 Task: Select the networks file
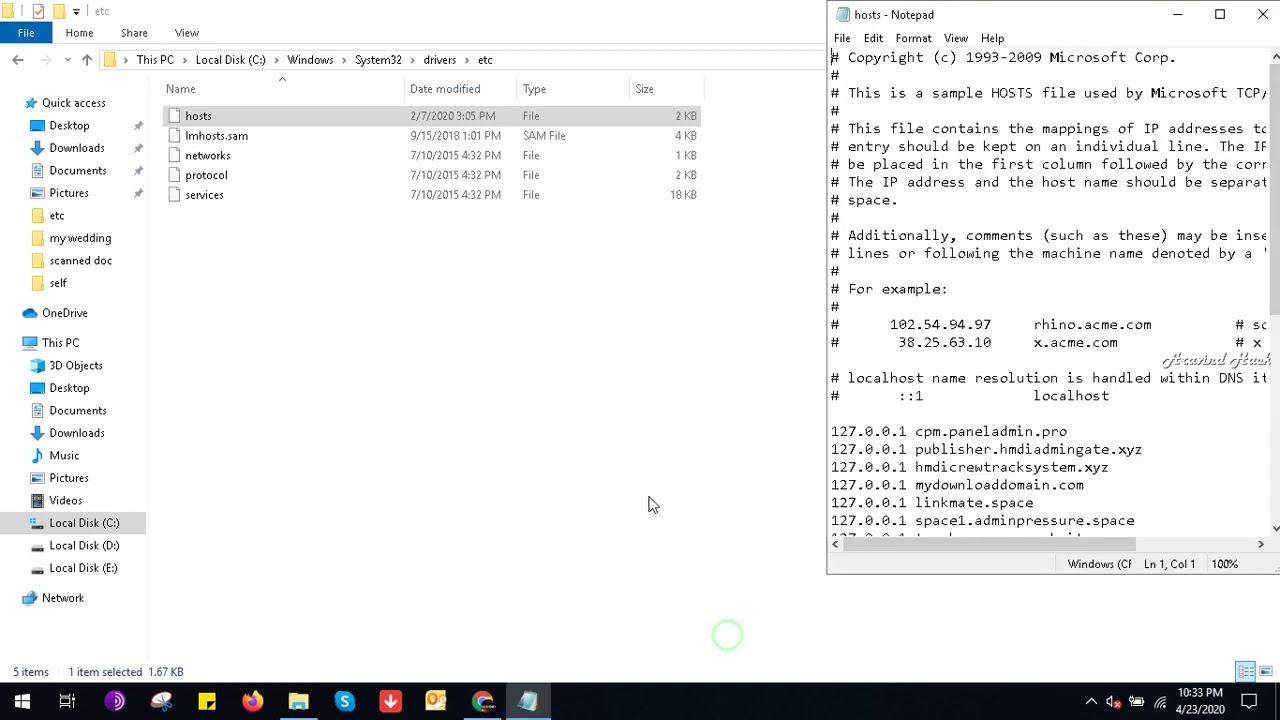(x=207, y=156)
